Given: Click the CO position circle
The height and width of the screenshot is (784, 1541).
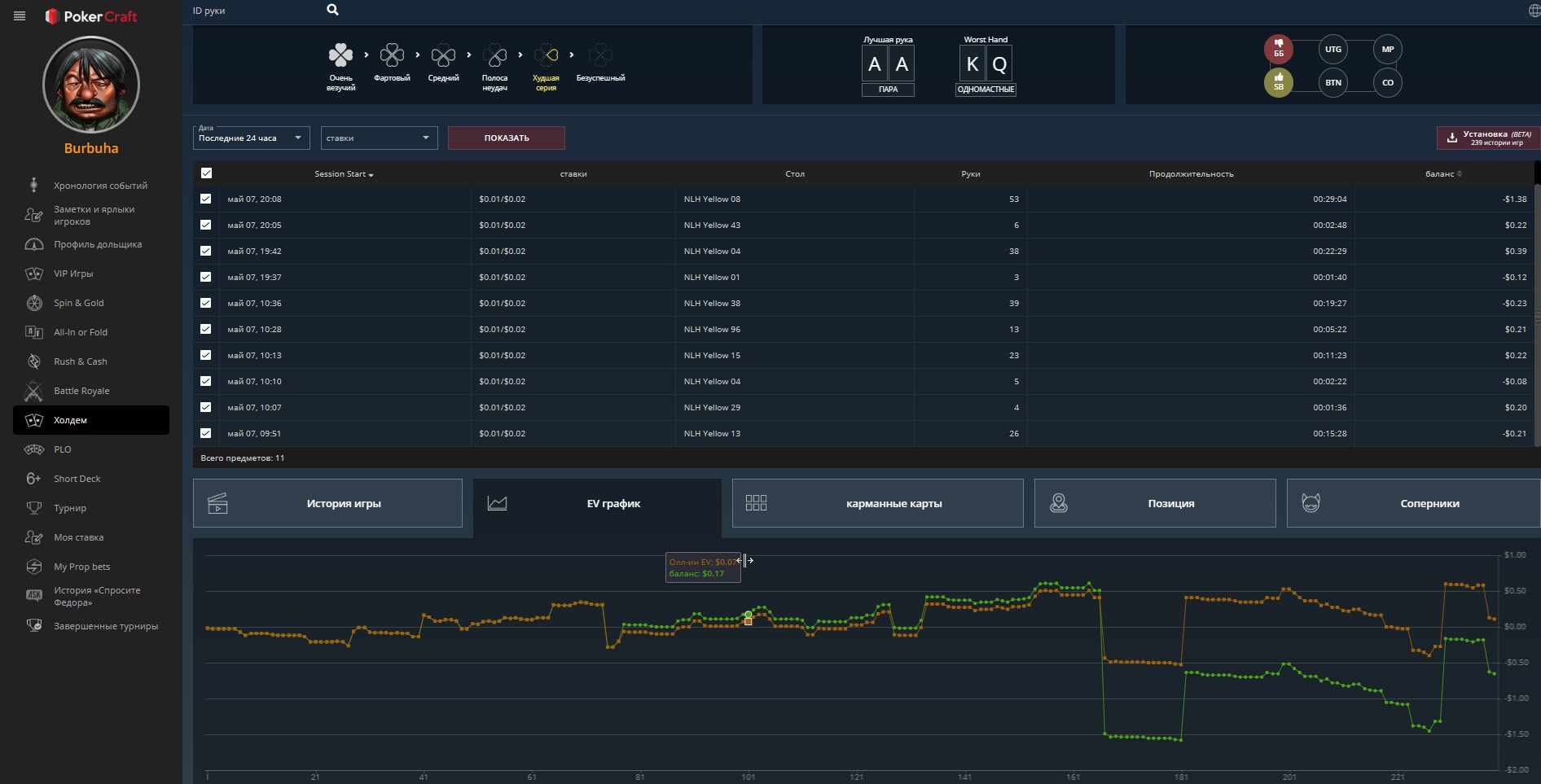Looking at the screenshot, I should pos(1388,82).
